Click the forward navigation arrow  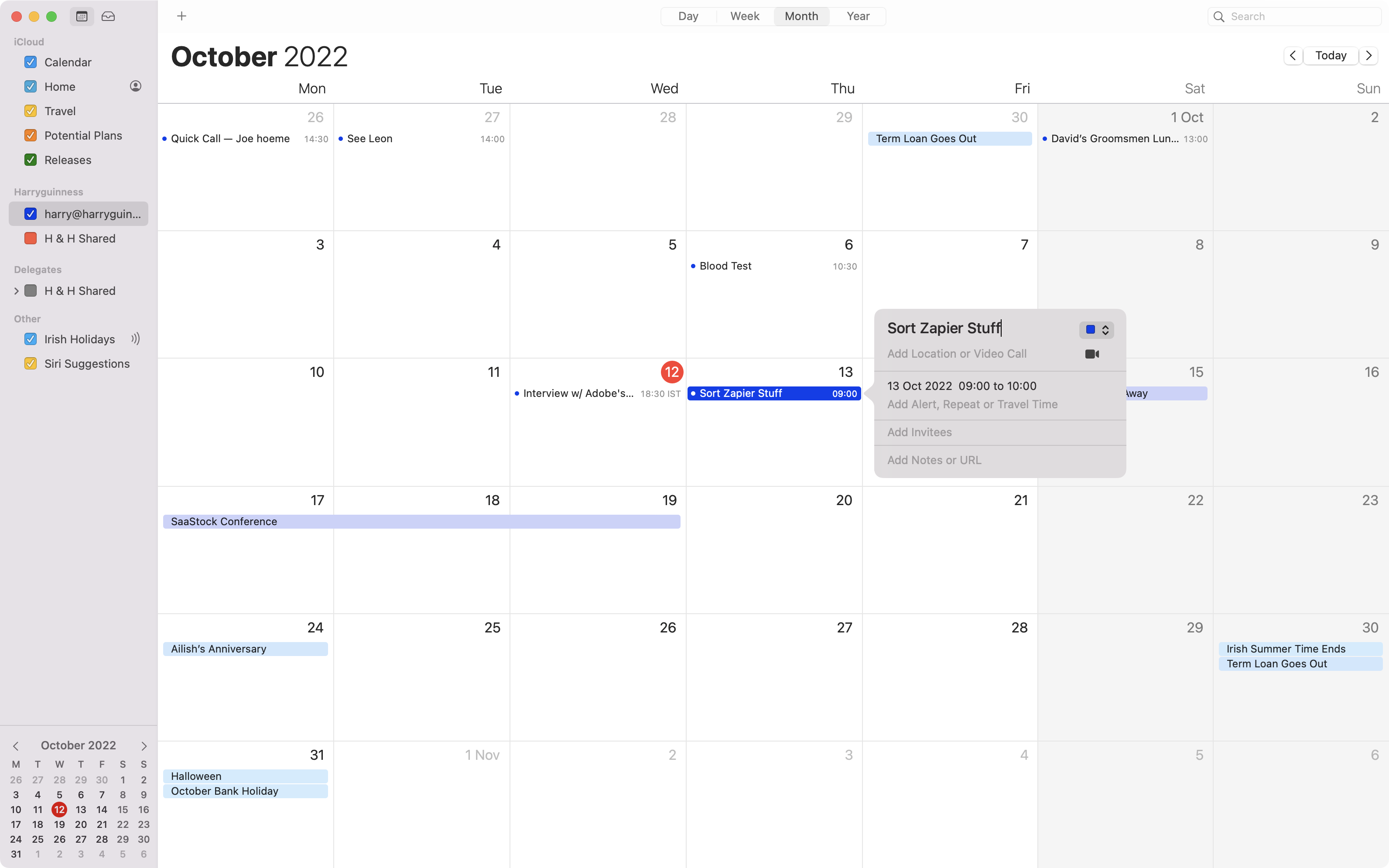[1370, 56]
